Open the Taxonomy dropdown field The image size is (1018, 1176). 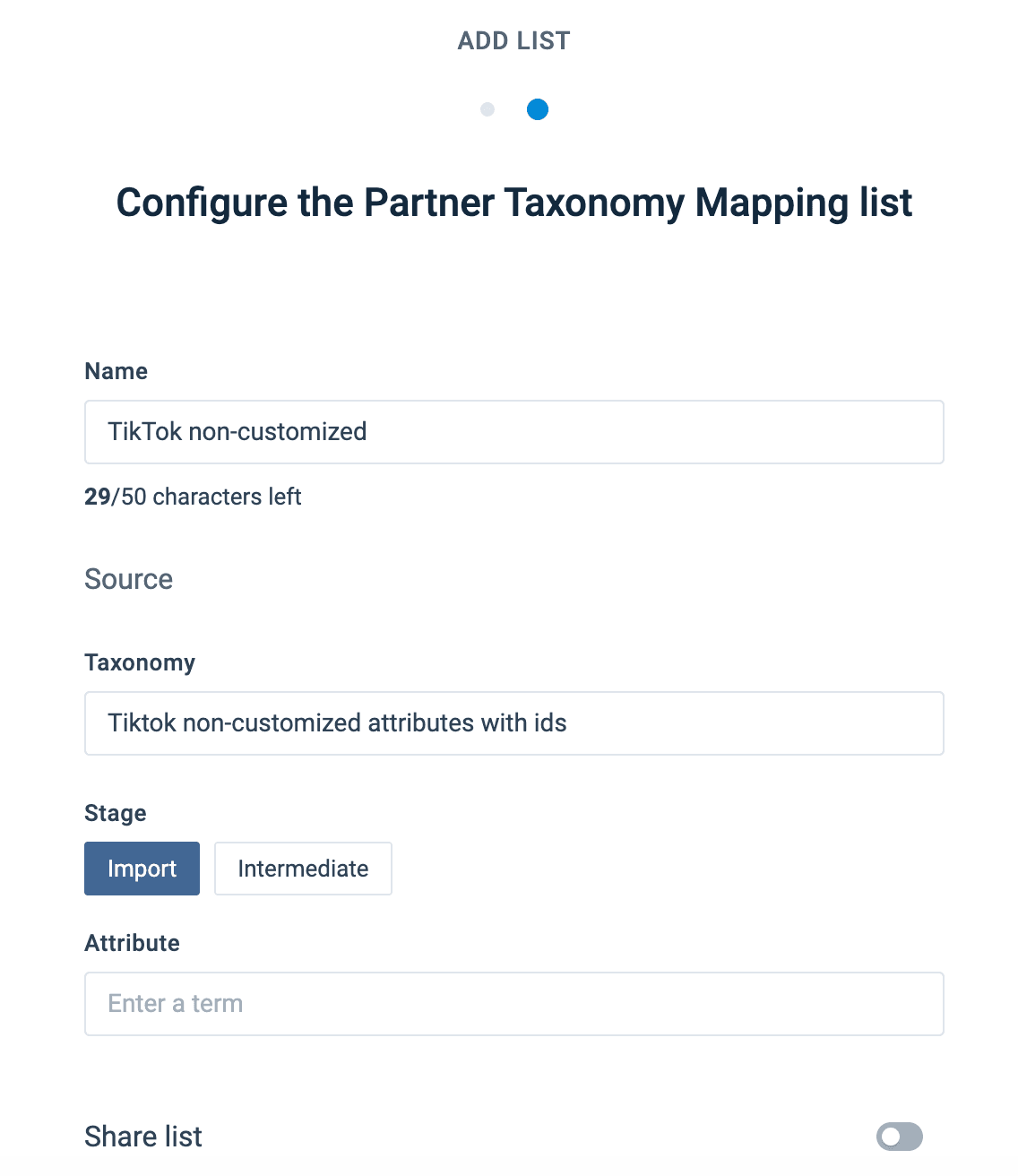513,723
